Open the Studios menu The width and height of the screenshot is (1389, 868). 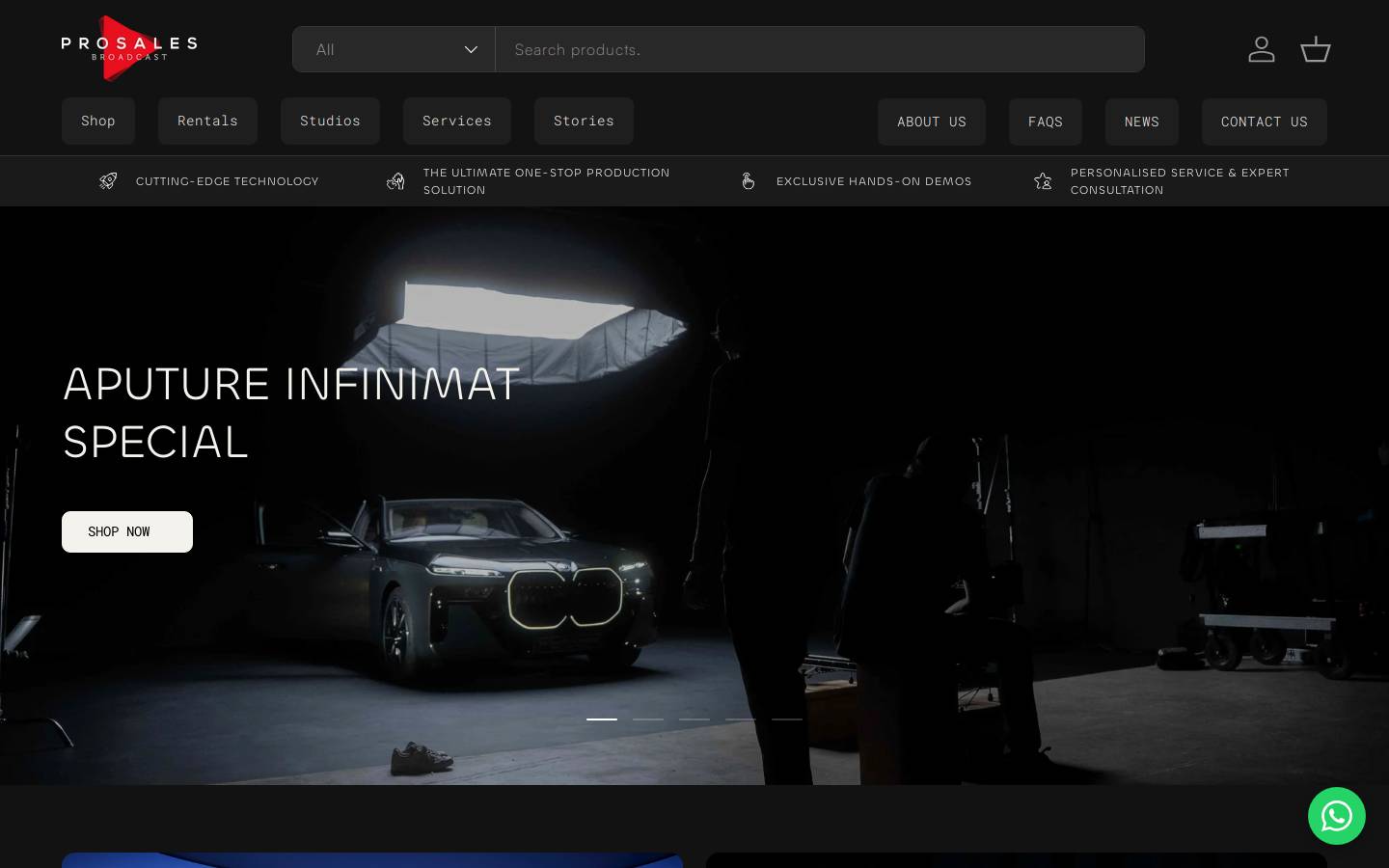click(330, 121)
